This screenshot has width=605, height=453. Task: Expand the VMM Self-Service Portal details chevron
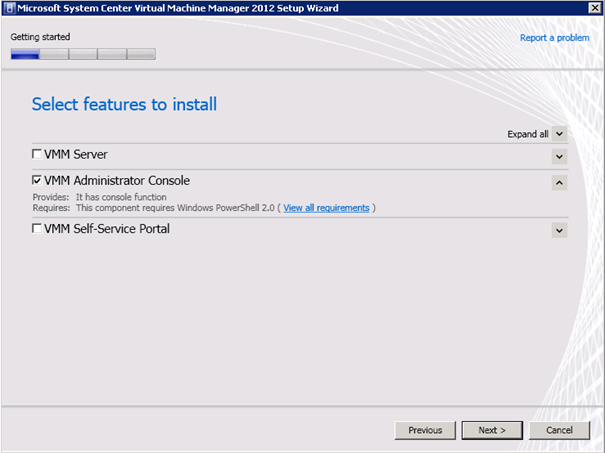click(559, 230)
